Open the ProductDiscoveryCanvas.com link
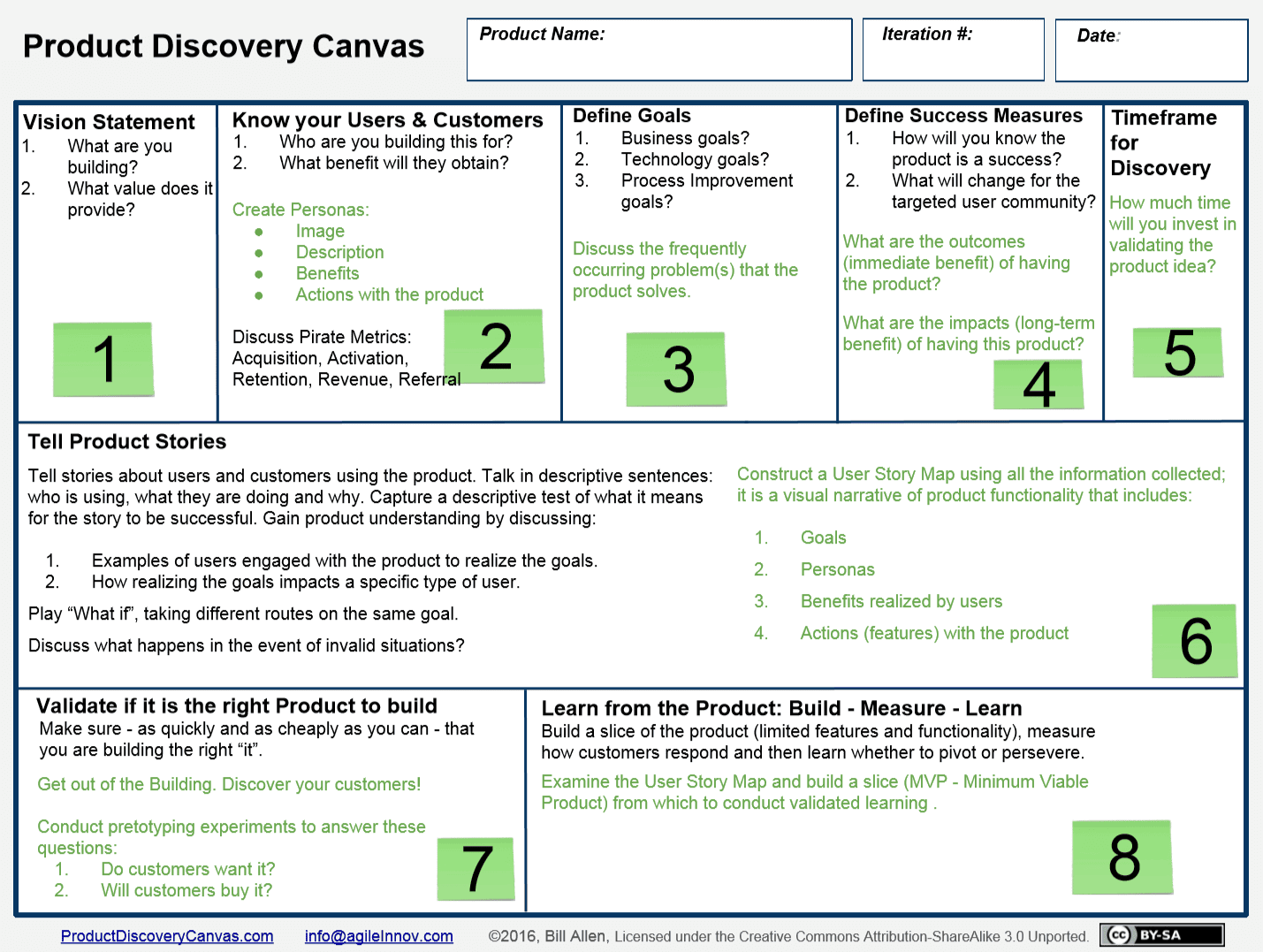 coord(167,936)
